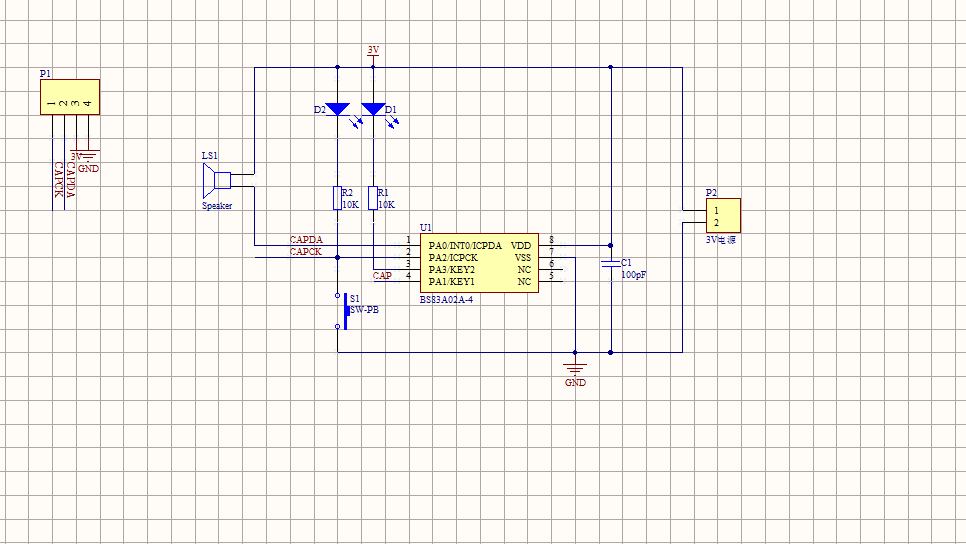The width and height of the screenshot is (966, 544).
Task: Select the Speaker comment text under LS1
Action: [x=217, y=206]
